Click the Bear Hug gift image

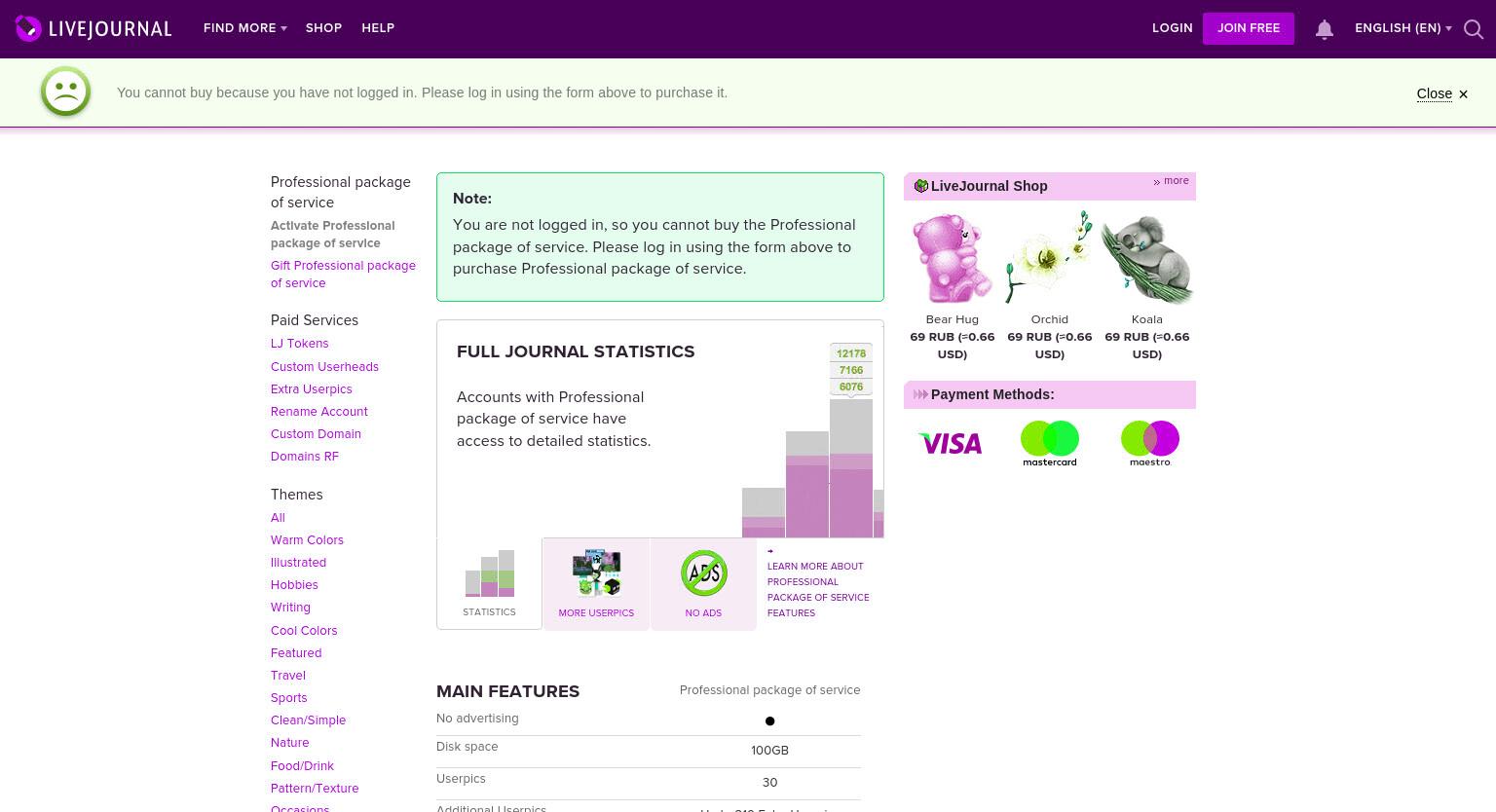(x=953, y=259)
